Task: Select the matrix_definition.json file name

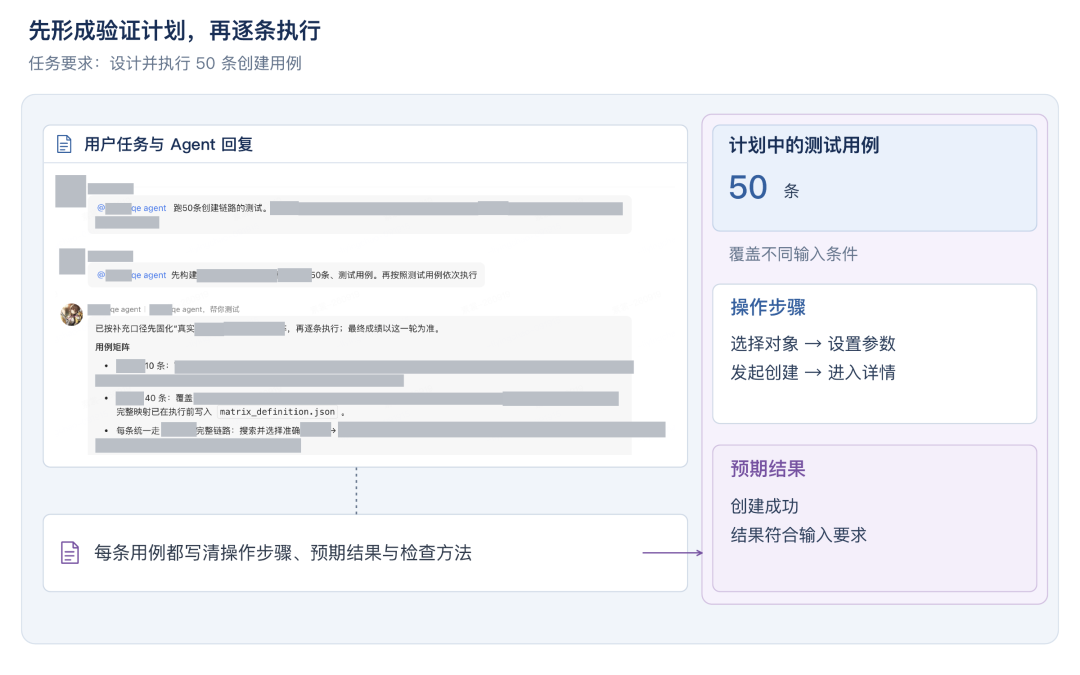Action: [x=277, y=412]
